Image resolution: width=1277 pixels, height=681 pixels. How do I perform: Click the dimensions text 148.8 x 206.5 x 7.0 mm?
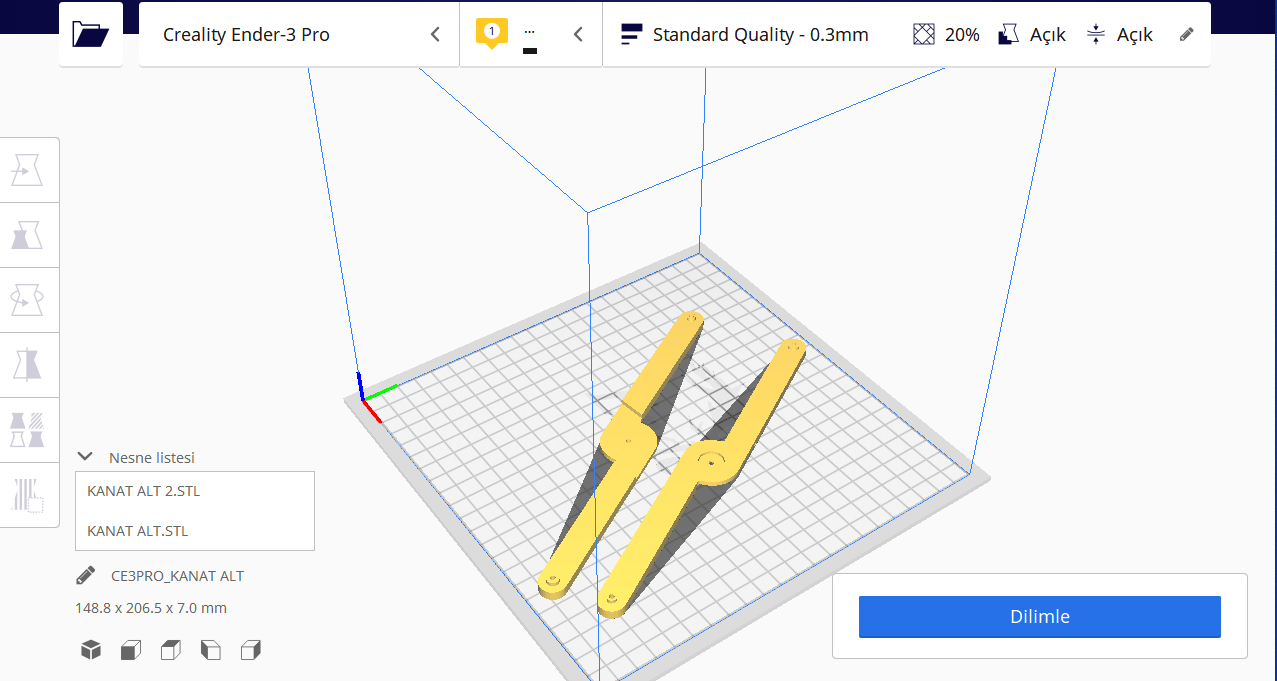pyautogui.click(x=151, y=608)
